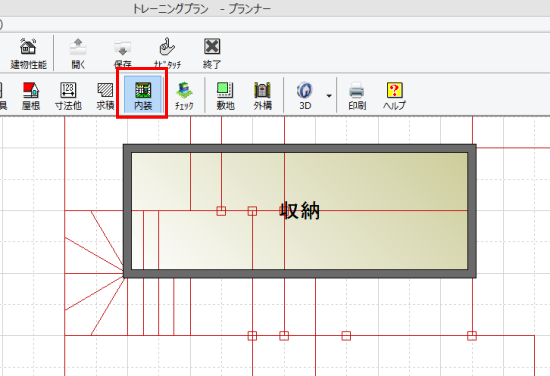Viewport: 550px width, 376px height.
Task: Select the 外構 exterior tool
Action: (x=262, y=96)
